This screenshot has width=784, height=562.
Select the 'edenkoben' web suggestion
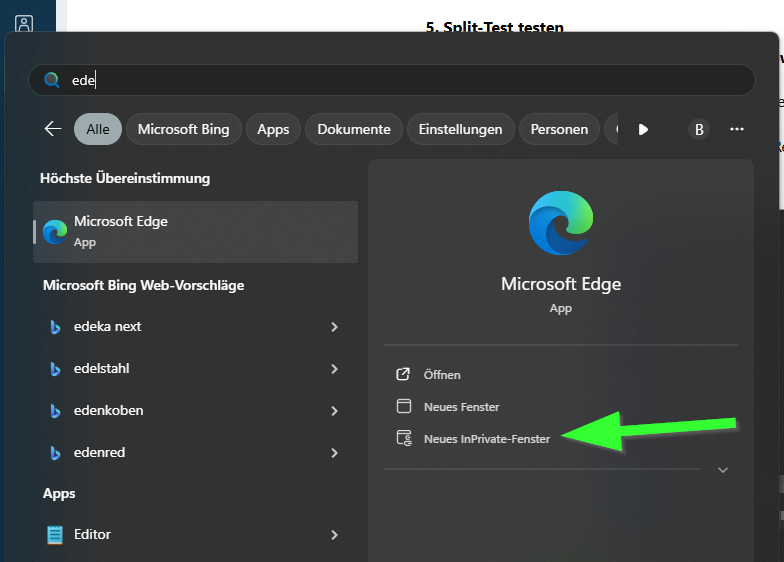coord(196,410)
